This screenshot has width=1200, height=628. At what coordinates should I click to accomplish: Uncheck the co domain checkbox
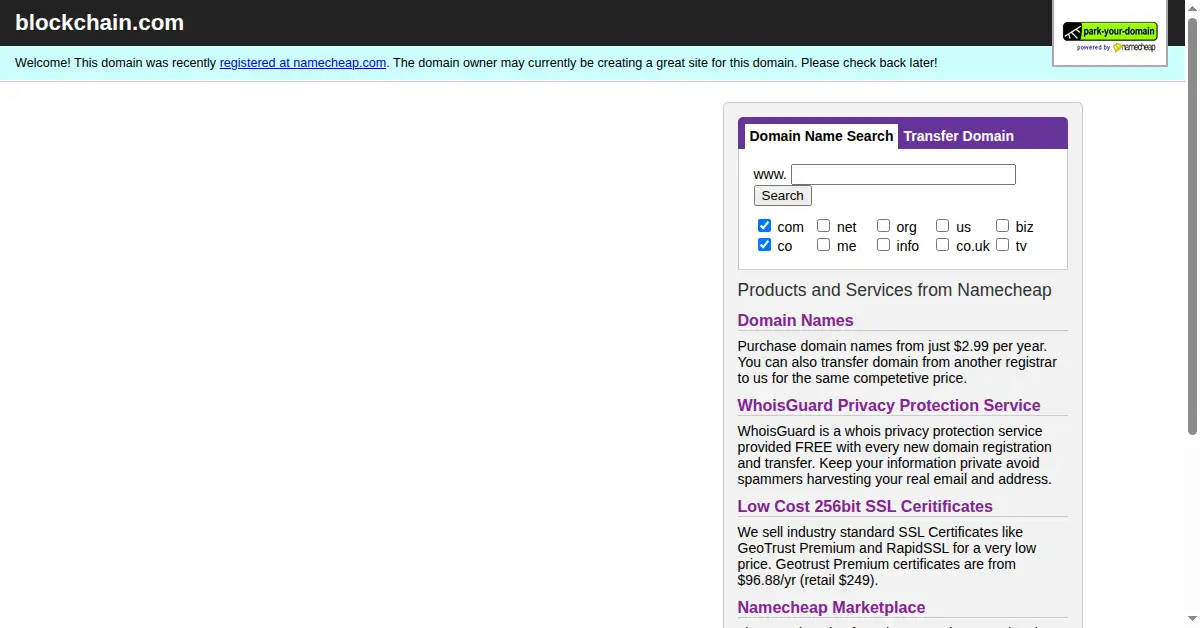tap(765, 245)
